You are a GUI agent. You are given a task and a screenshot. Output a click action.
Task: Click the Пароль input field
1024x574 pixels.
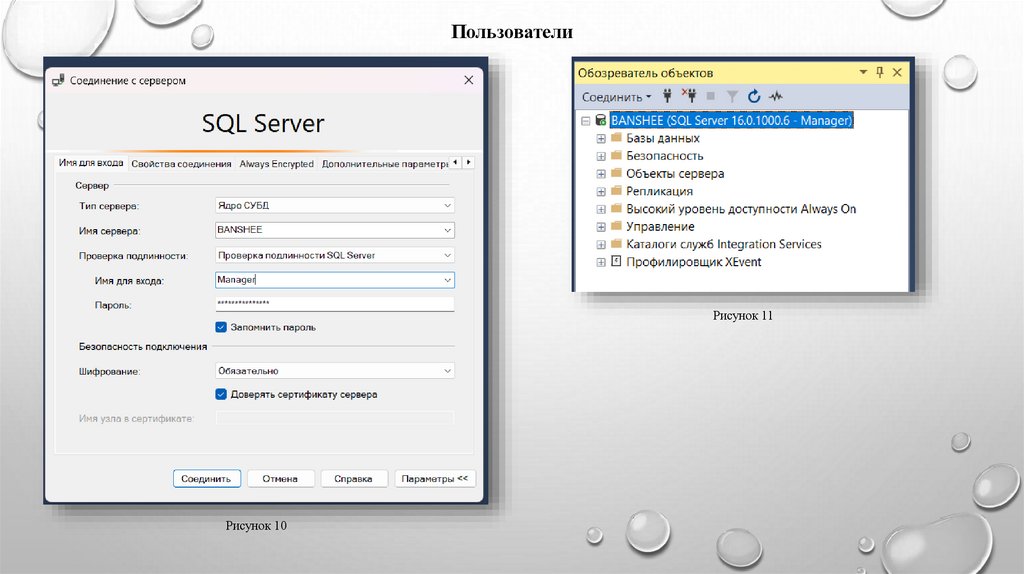(334, 304)
